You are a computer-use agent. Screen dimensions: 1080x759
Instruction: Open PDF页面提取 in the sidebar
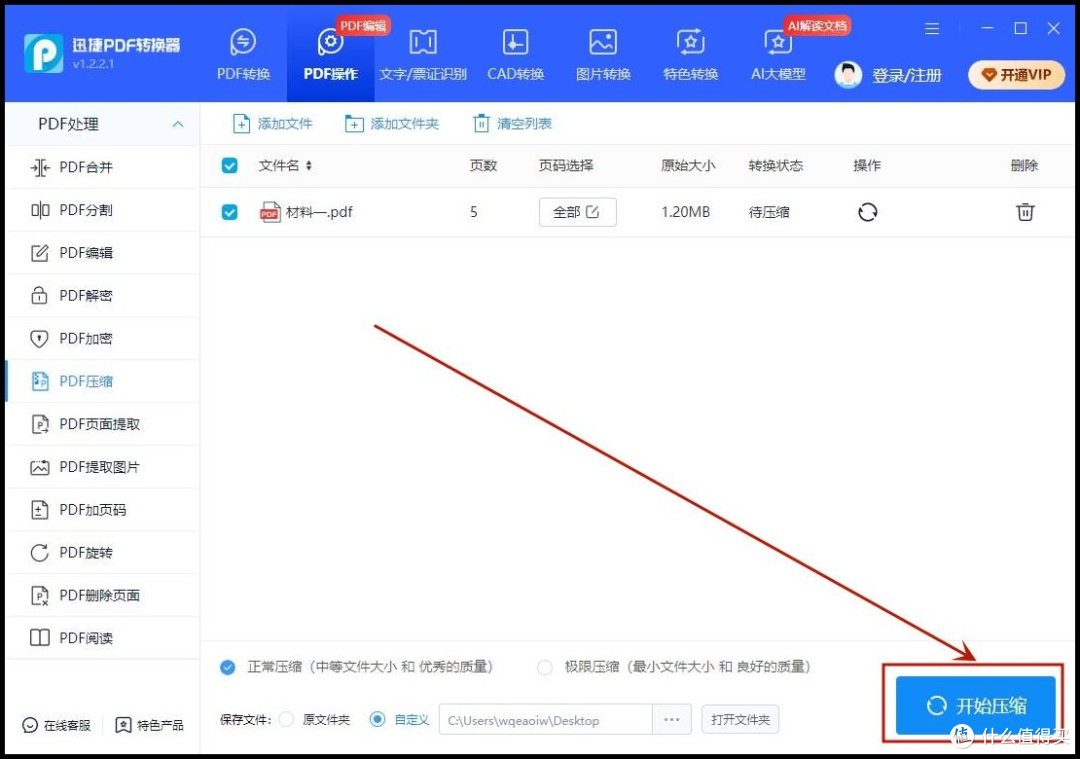pos(102,424)
